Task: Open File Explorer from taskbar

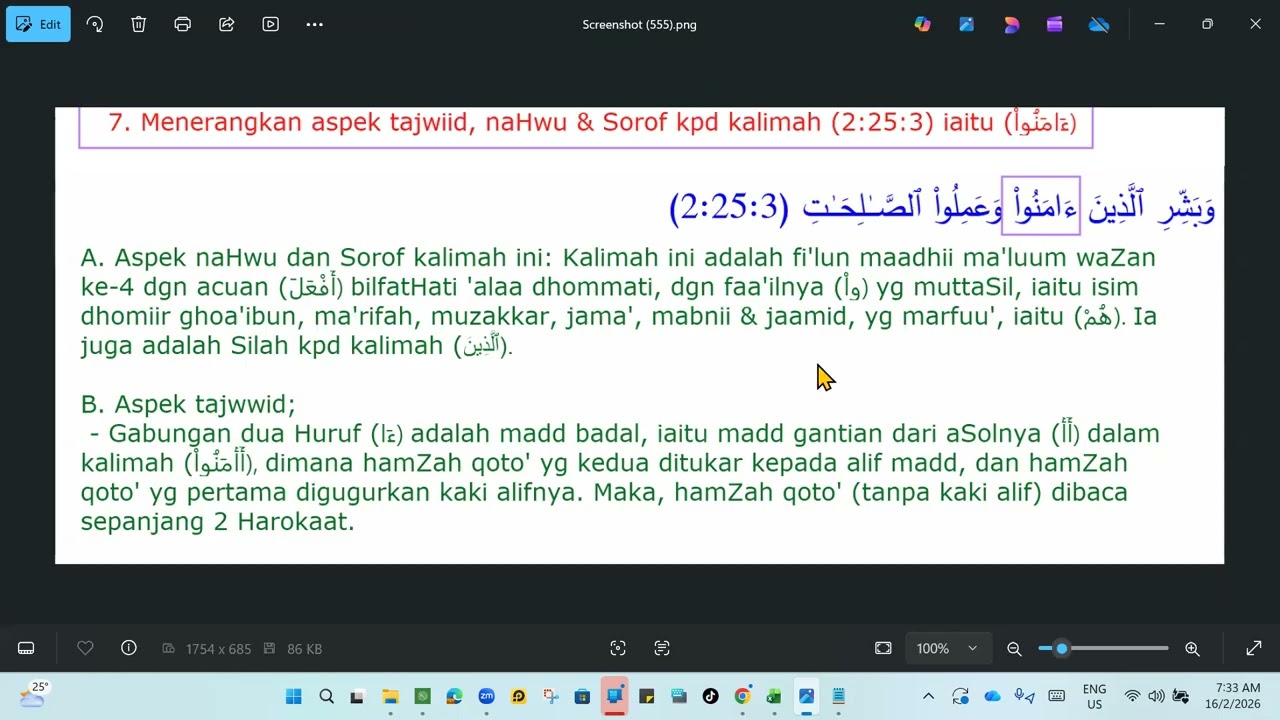Action: [390, 696]
